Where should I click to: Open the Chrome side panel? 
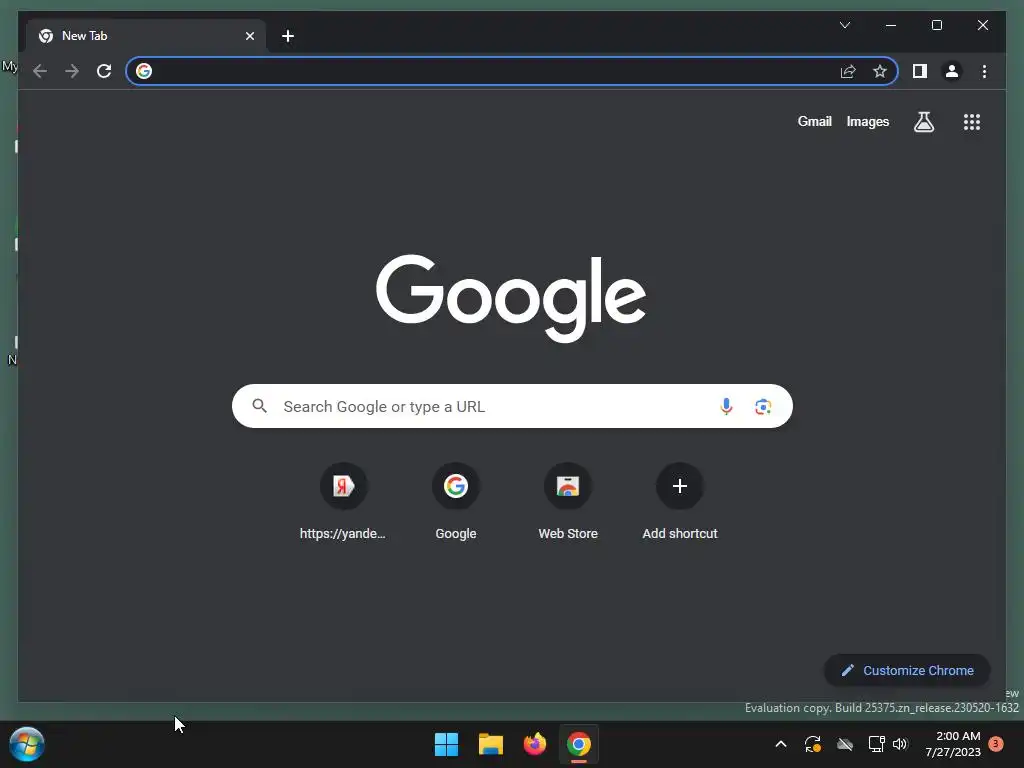coord(920,71)
